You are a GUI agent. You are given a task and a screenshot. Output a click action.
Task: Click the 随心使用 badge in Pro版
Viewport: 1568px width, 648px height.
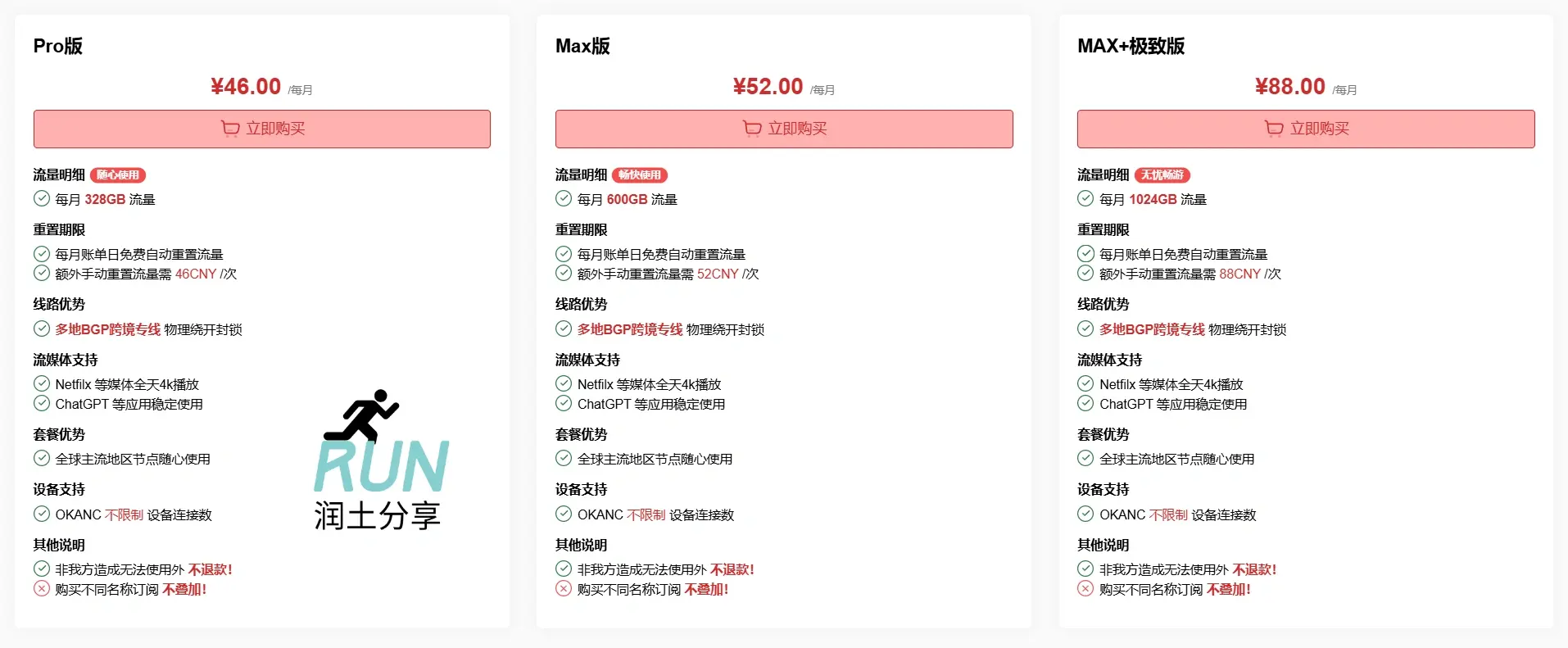click(118, 174)
